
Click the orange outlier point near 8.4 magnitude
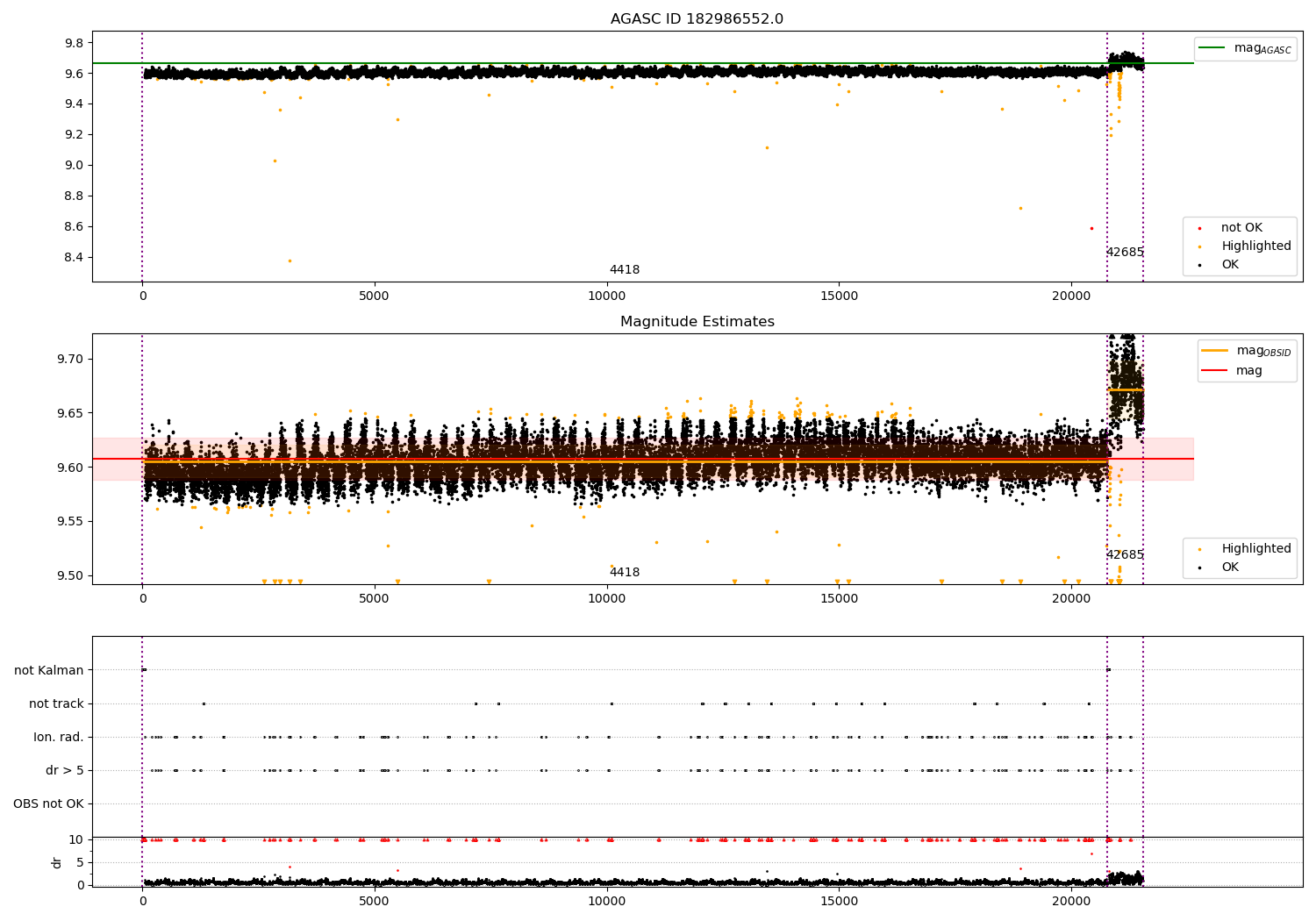pos(290,261)
